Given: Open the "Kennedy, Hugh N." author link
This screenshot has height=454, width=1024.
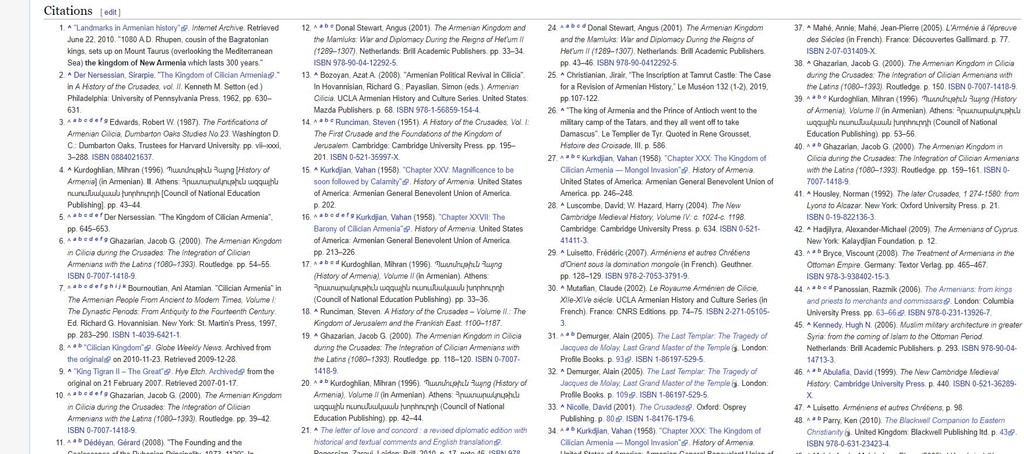Looking at the screenshot, I should coord(842,325).
